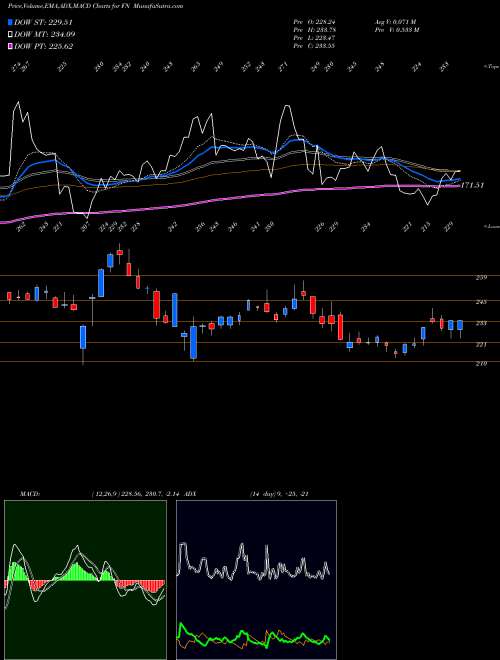Screen dimensions: 500x660
Task: Click the chart title 'Charts for FN MunafaSutra.com'
Action: pyautogui.click(x=137, y=6)
